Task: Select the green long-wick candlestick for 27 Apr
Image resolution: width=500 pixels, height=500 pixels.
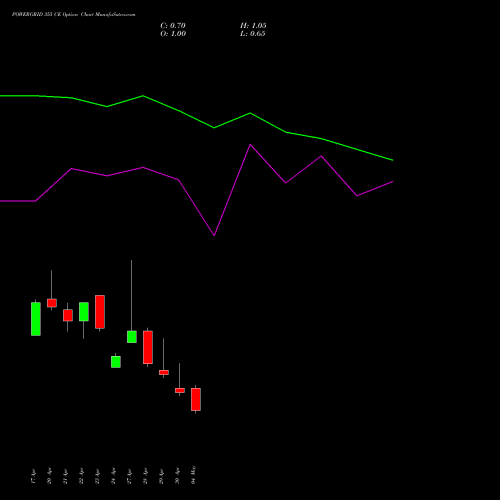Action: coord(132,337)
